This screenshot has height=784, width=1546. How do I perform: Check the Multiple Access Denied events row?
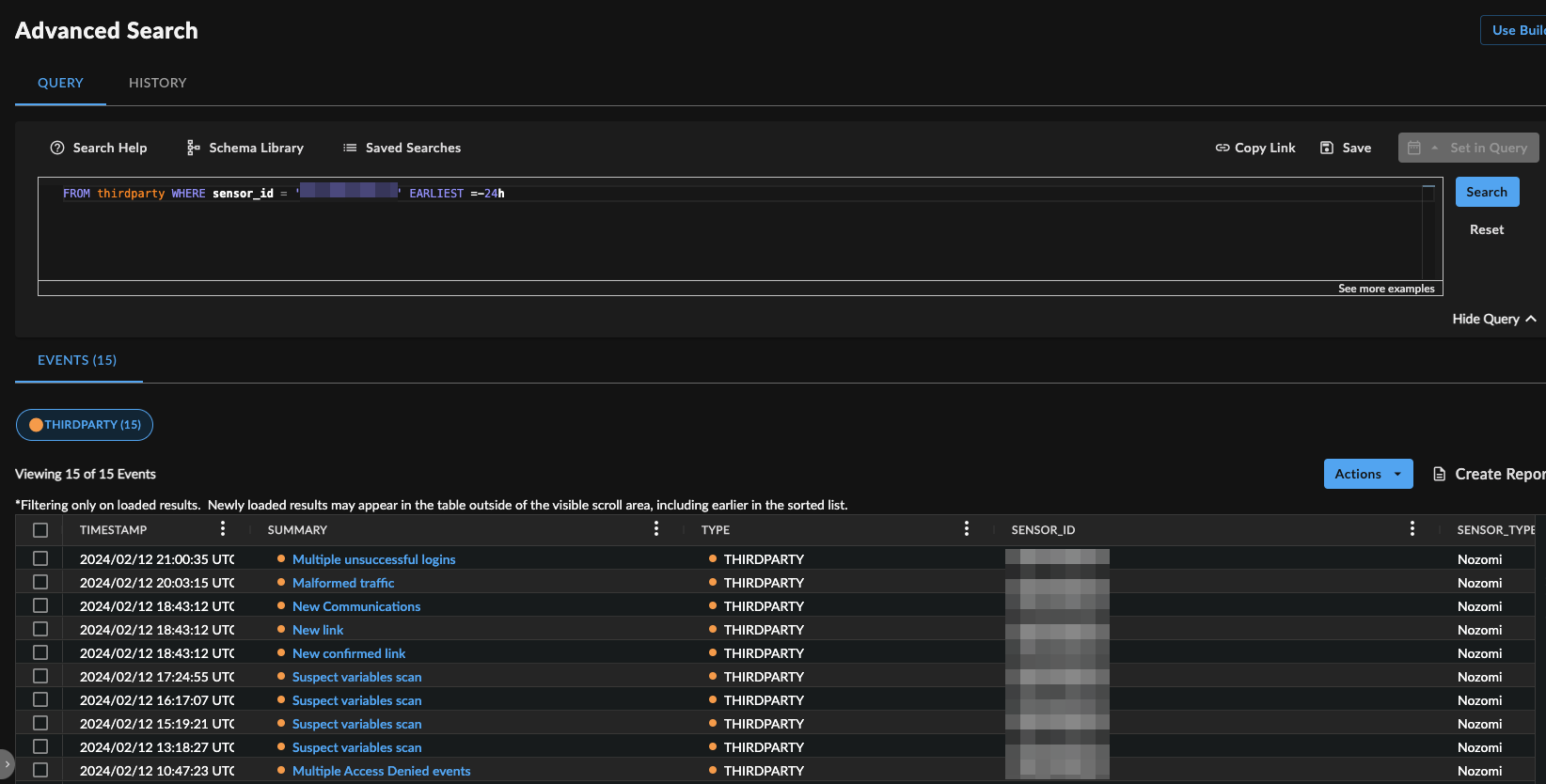[x=40, y=770]
